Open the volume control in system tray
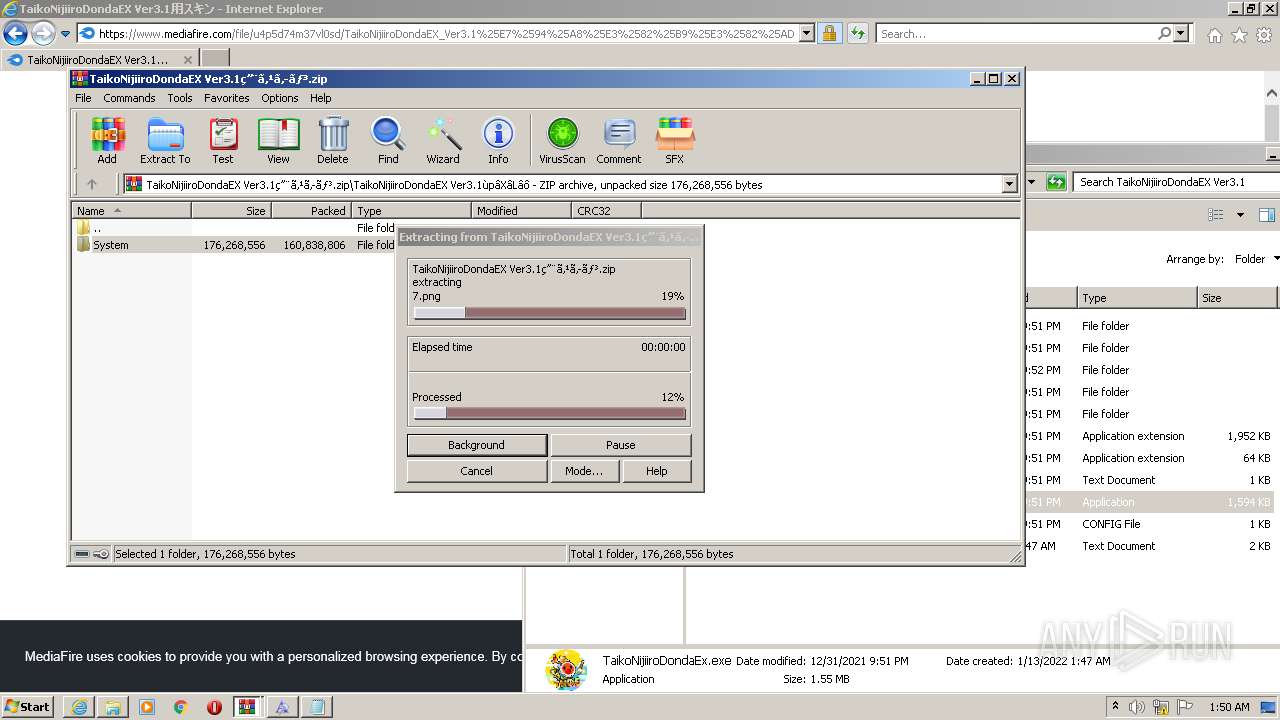 tap(1137, 707)
